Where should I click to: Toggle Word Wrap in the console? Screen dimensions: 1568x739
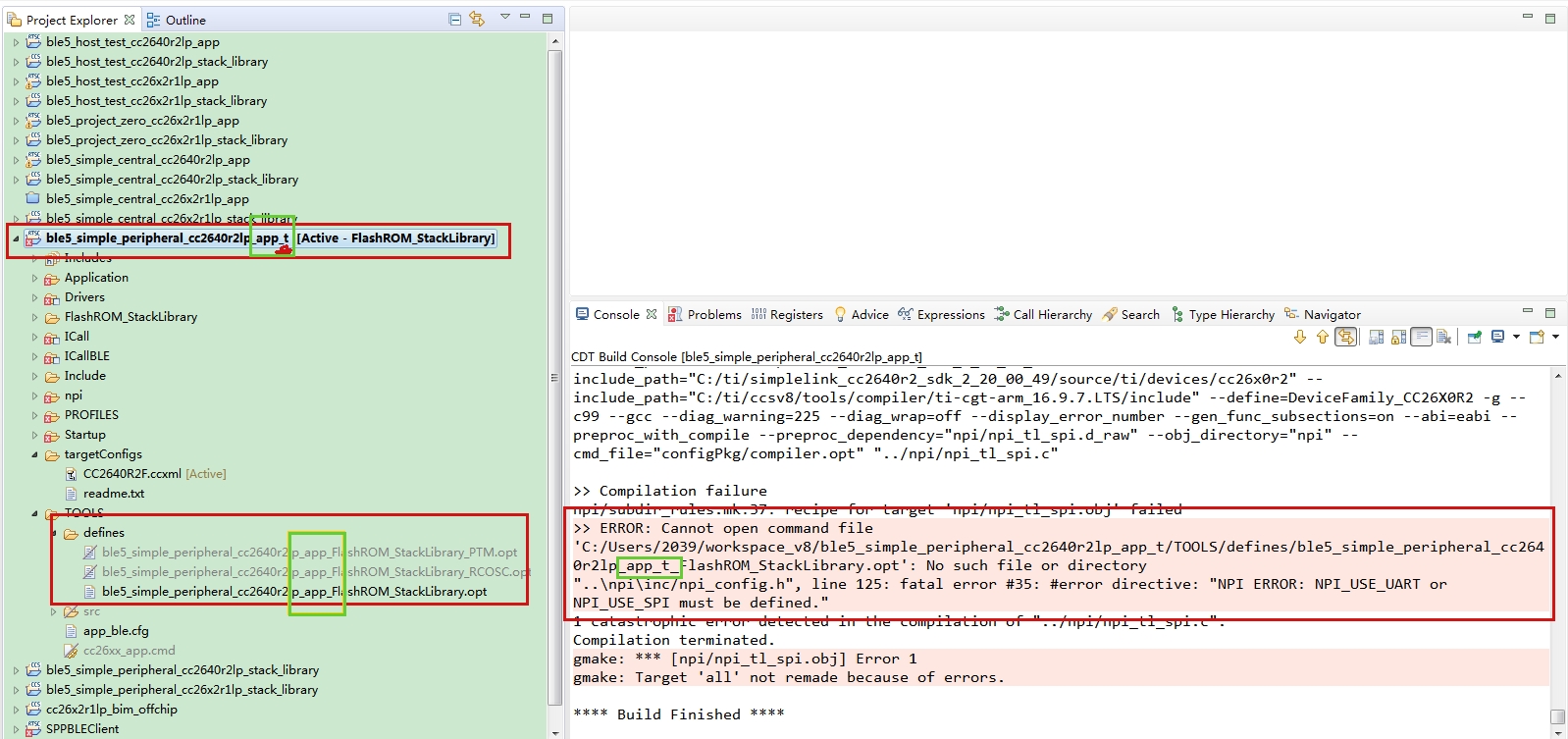pos(1421,337)
